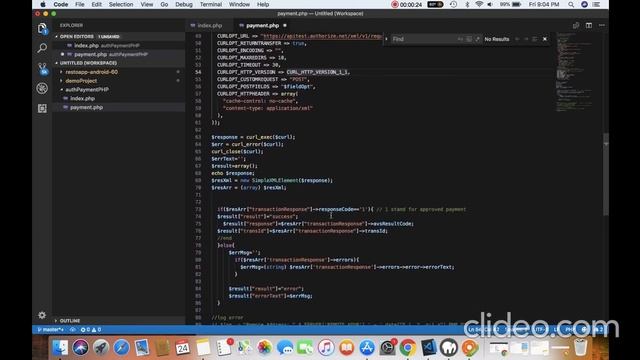
Task: Open Notification Center icon in menu bar
Action: tap(596, 4)
